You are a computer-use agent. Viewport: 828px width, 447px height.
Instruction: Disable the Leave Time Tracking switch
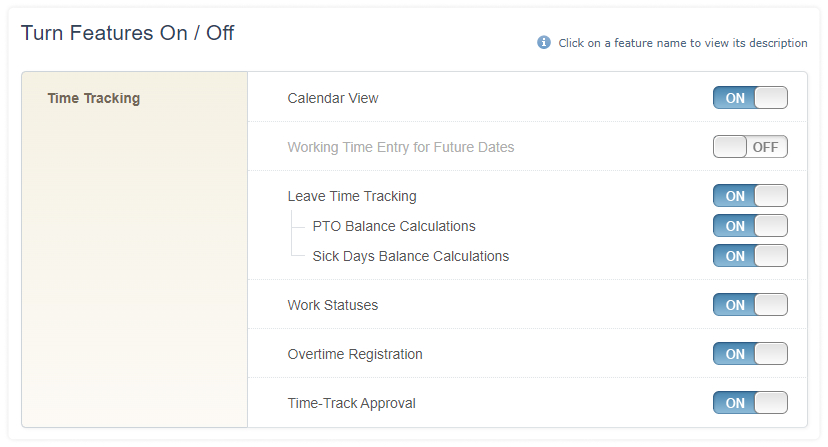[x=750, y=196]
